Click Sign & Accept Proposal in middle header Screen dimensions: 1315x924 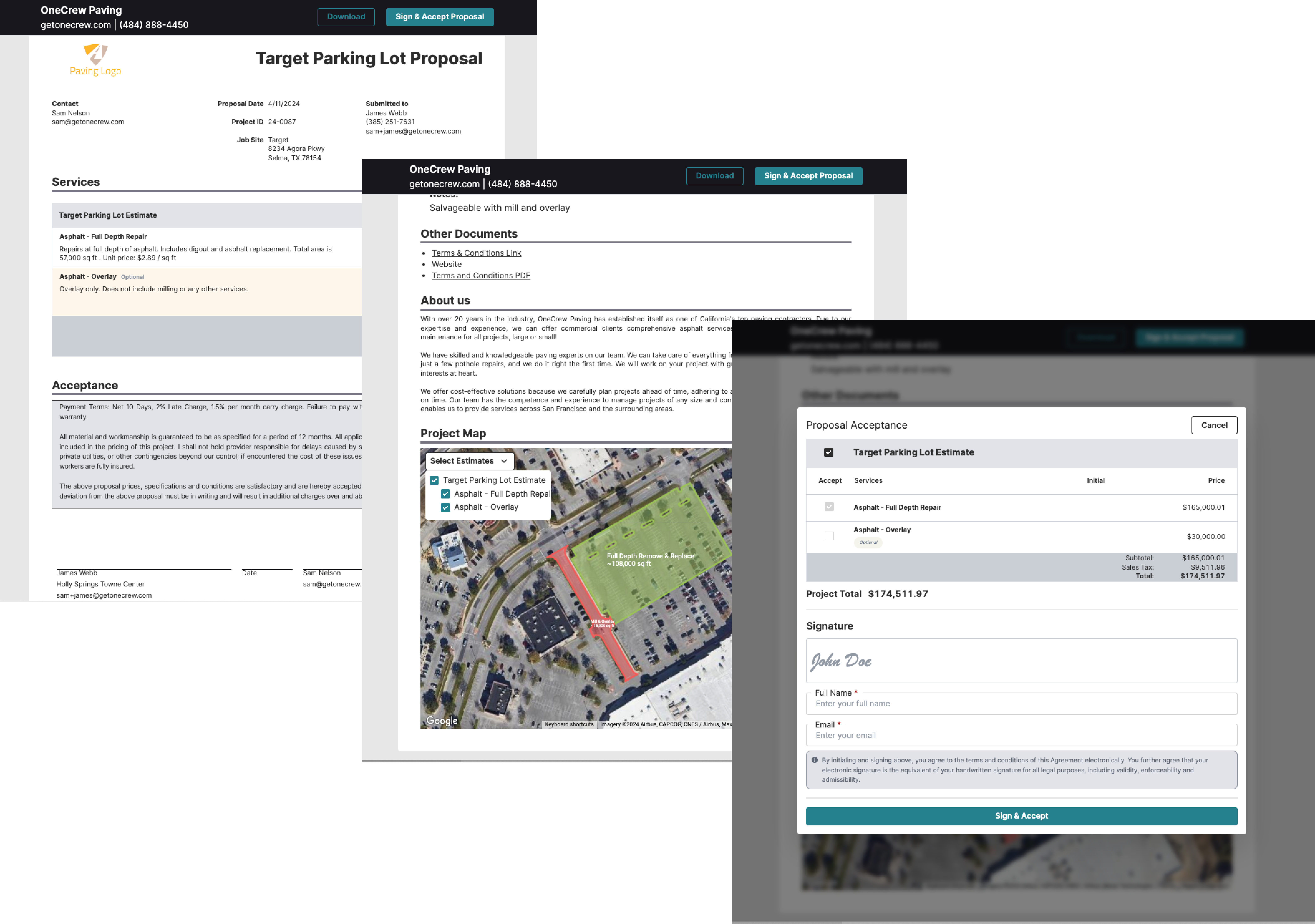click(x=808, y=176)
